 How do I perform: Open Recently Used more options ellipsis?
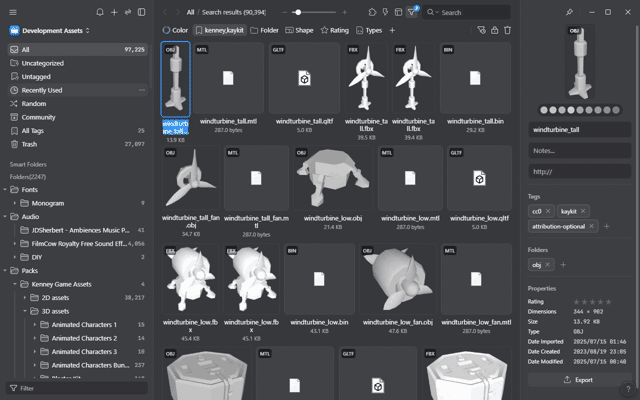(x=142, y=90)
